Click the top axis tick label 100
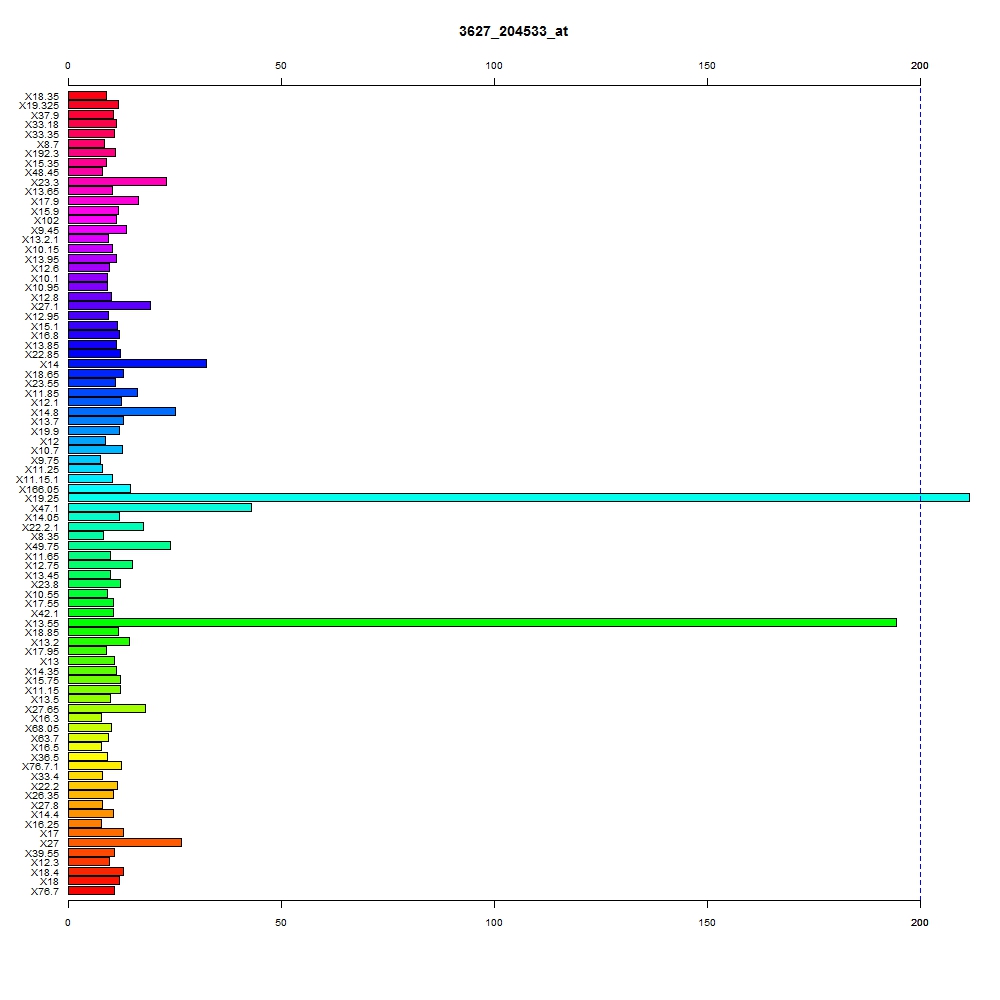The width and height of the screenshot is (1000, 1000). [x=494, y=66]
